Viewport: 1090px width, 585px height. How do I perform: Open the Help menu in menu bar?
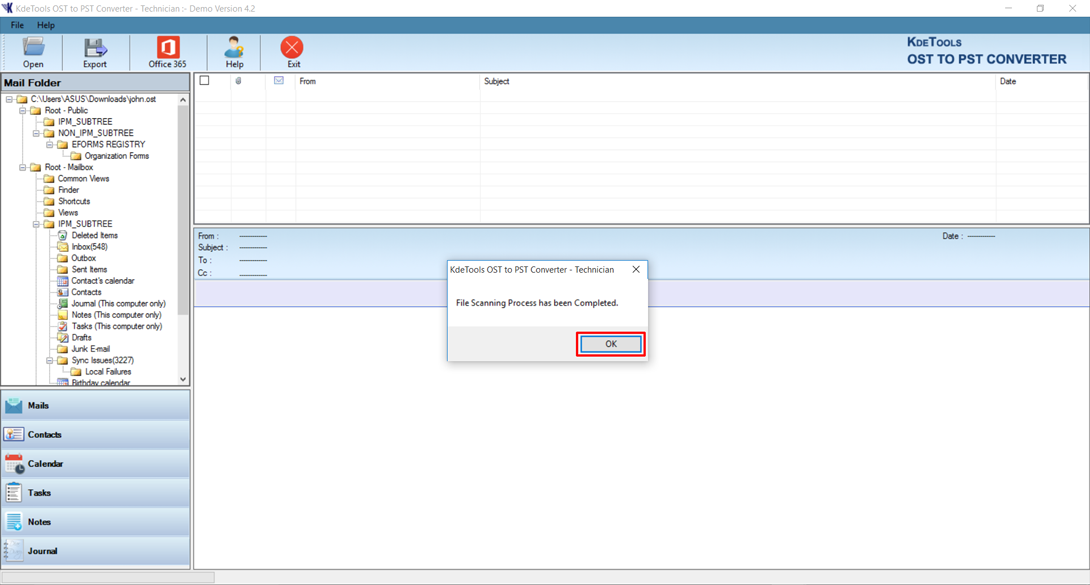point(46,25)
